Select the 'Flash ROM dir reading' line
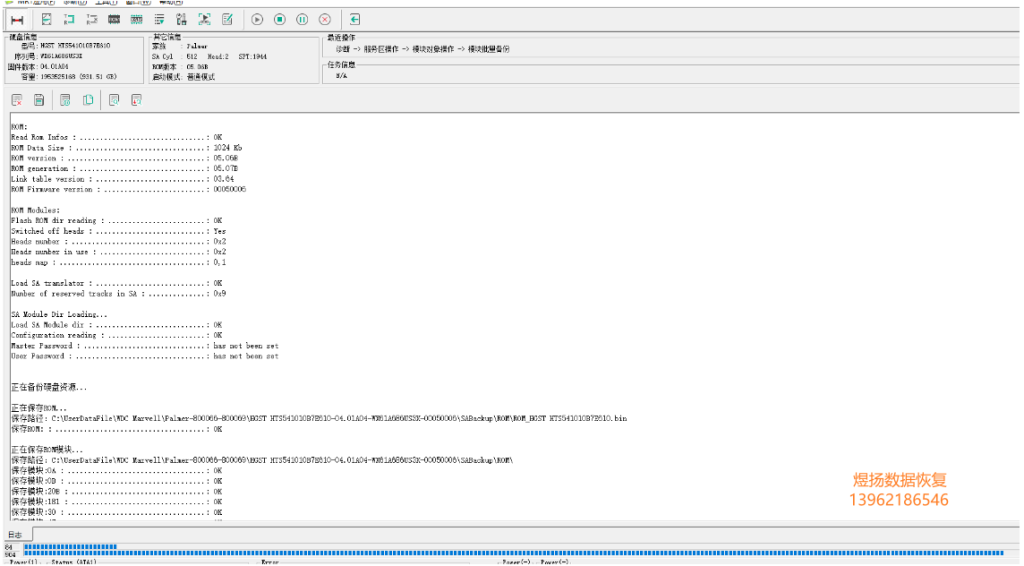 tap(117, 221)
